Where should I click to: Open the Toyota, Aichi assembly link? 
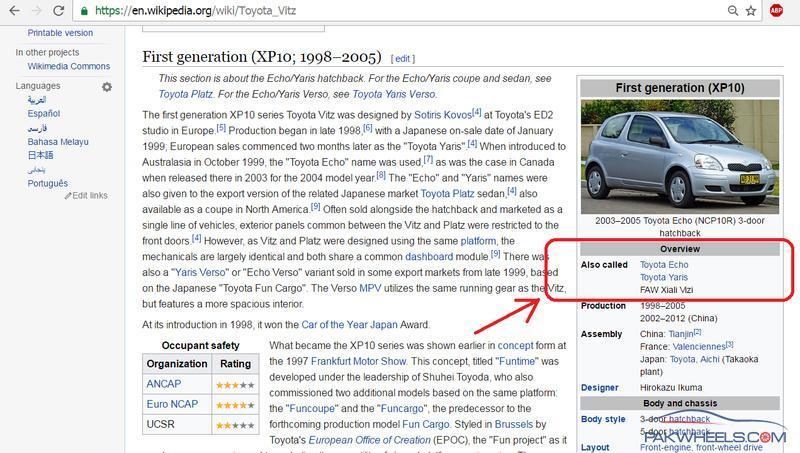coord(694,360)
